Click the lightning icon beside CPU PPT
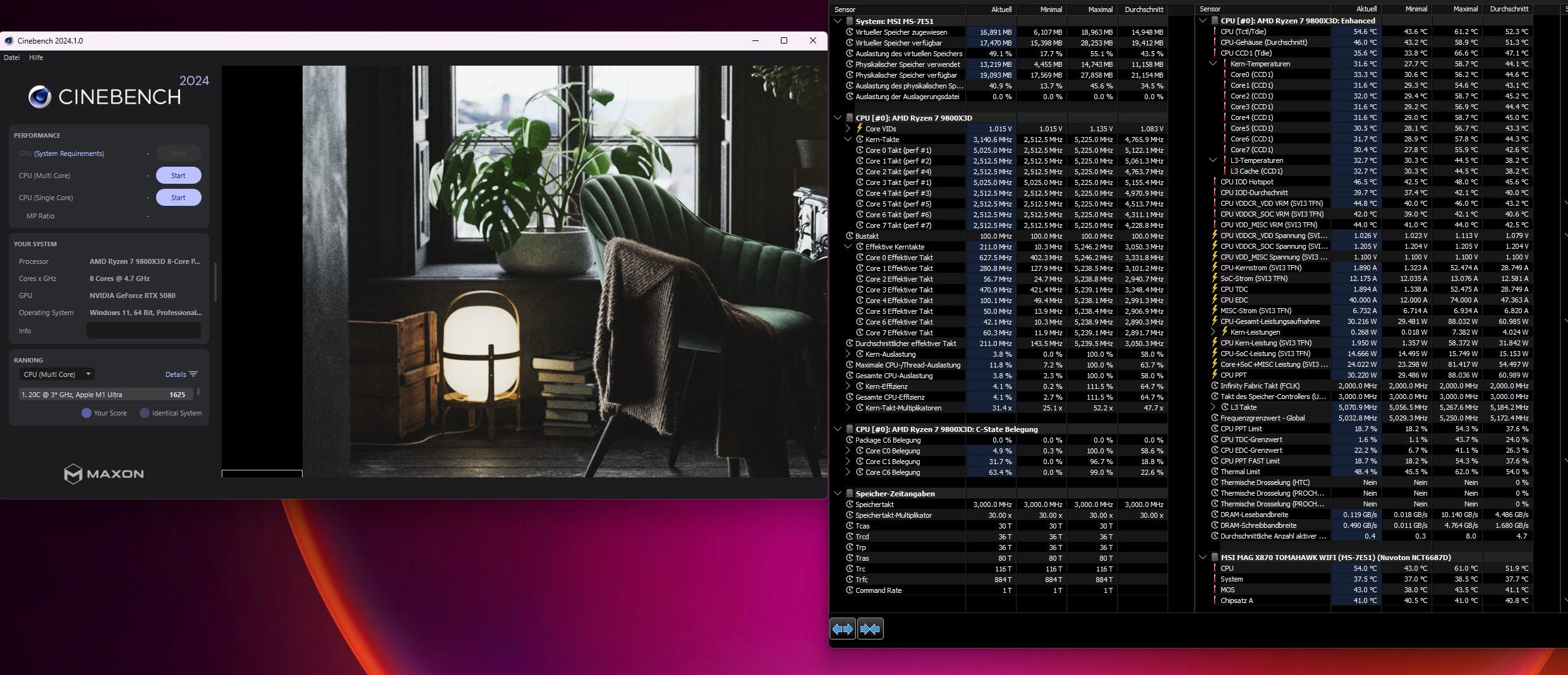The image size is (1568, 675). point(1215,375)
